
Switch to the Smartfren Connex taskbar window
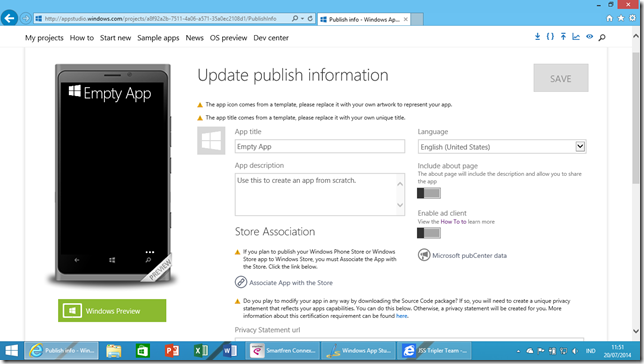(283, 351)
